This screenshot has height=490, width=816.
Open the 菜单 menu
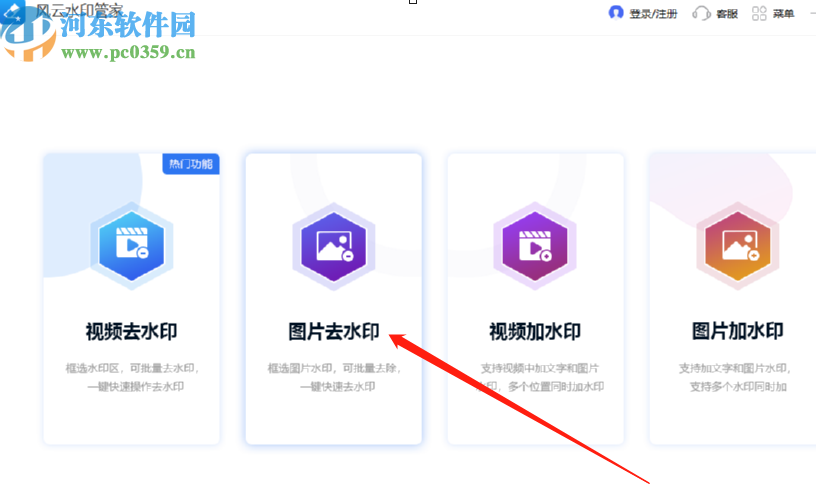(783, 14)
